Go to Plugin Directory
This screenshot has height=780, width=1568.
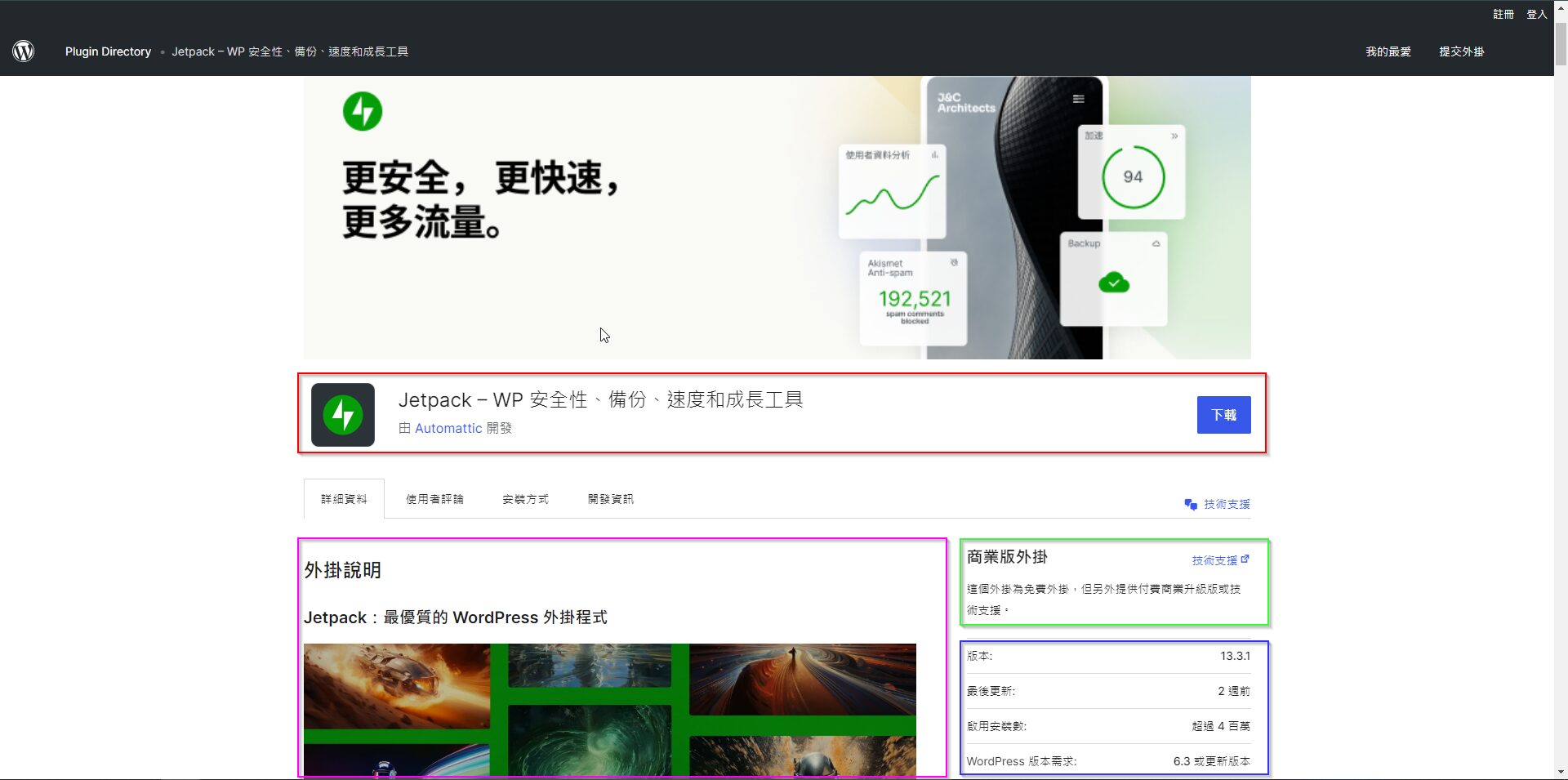tap(108, 51)
